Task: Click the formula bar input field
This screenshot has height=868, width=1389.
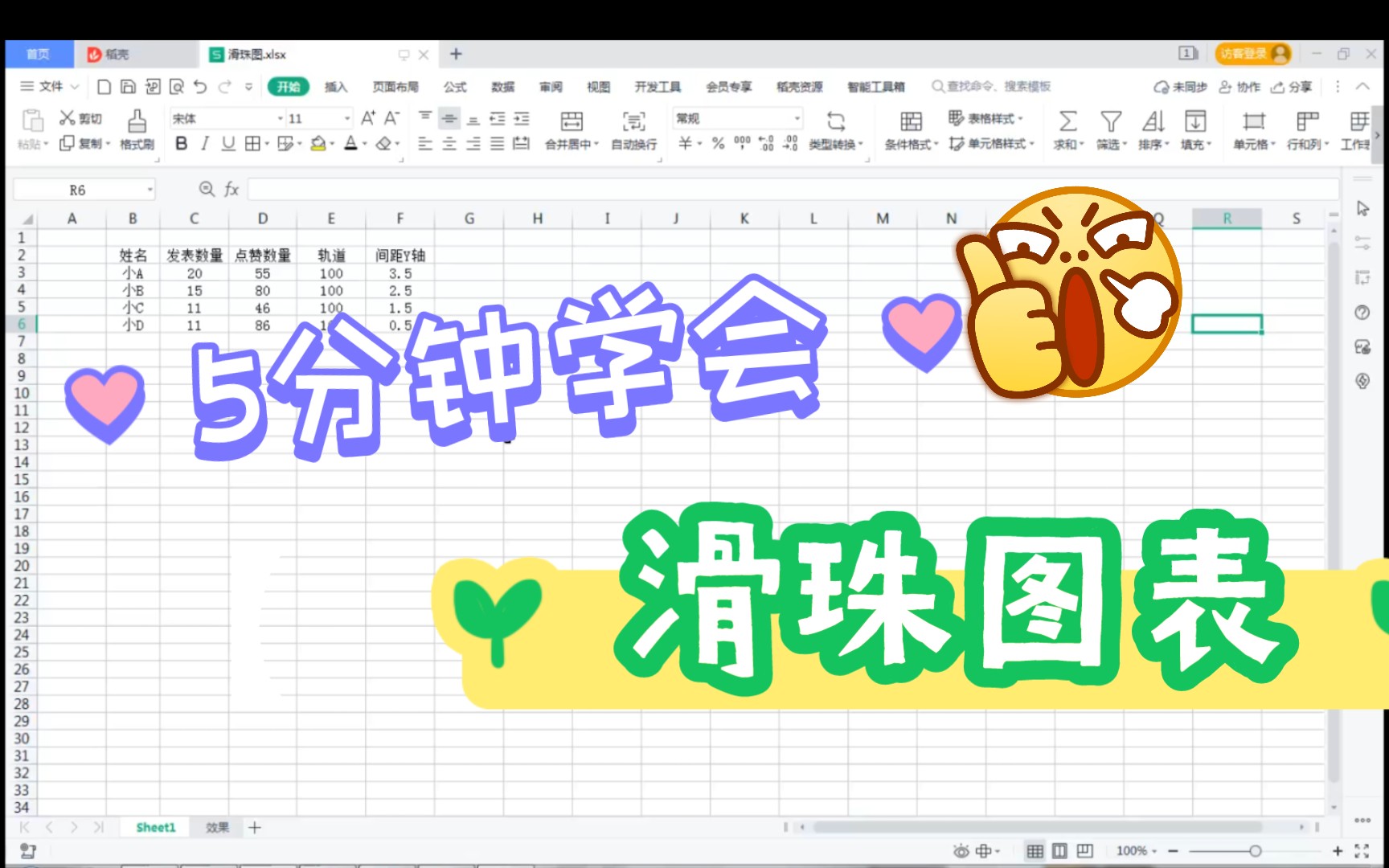Action: click(x=793, y=190)
